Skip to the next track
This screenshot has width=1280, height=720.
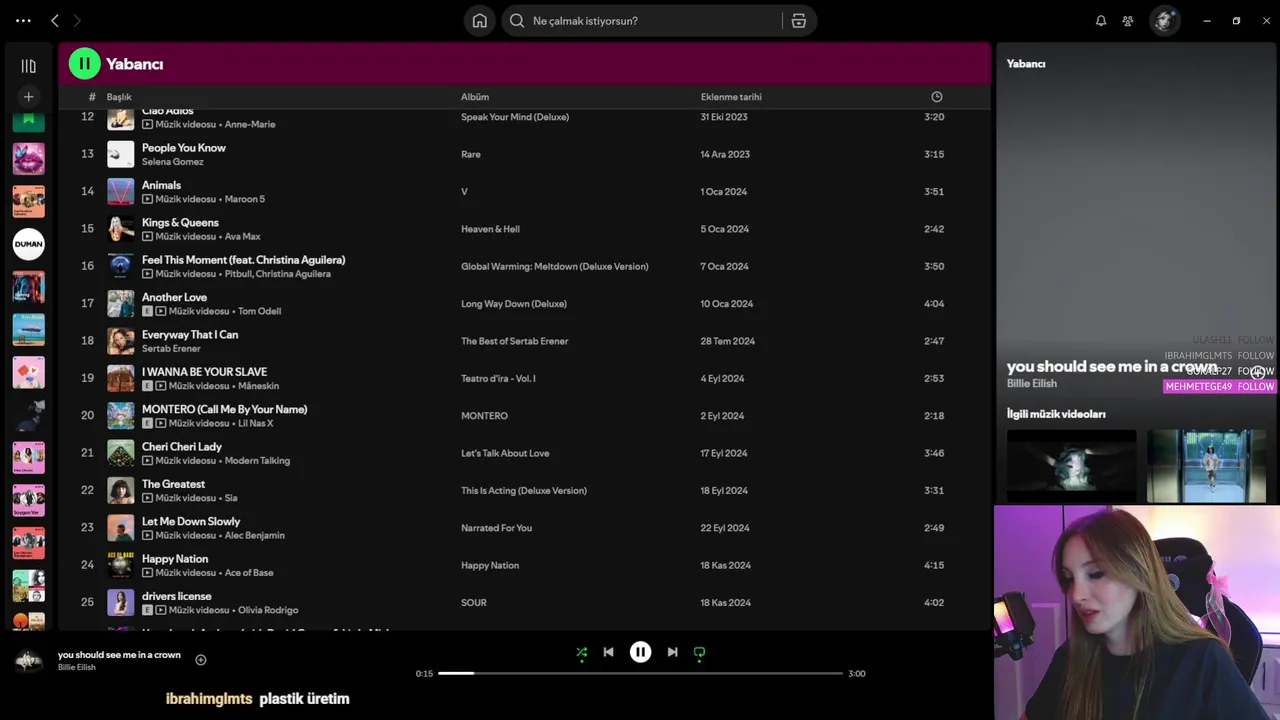coord(672,652)
